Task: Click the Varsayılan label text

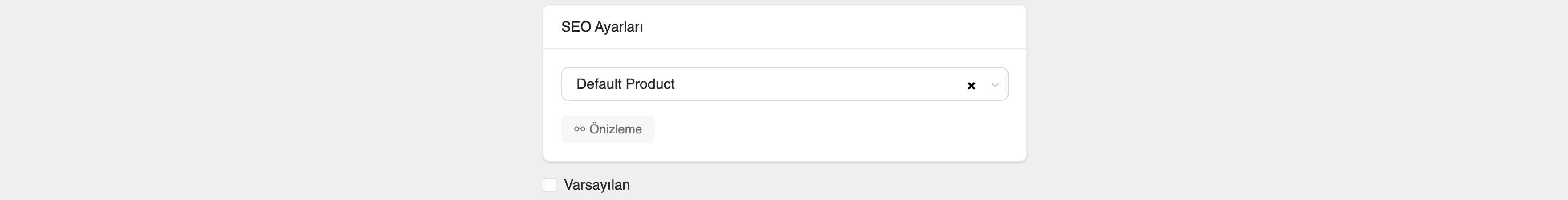Action: [x=596, y=185]
